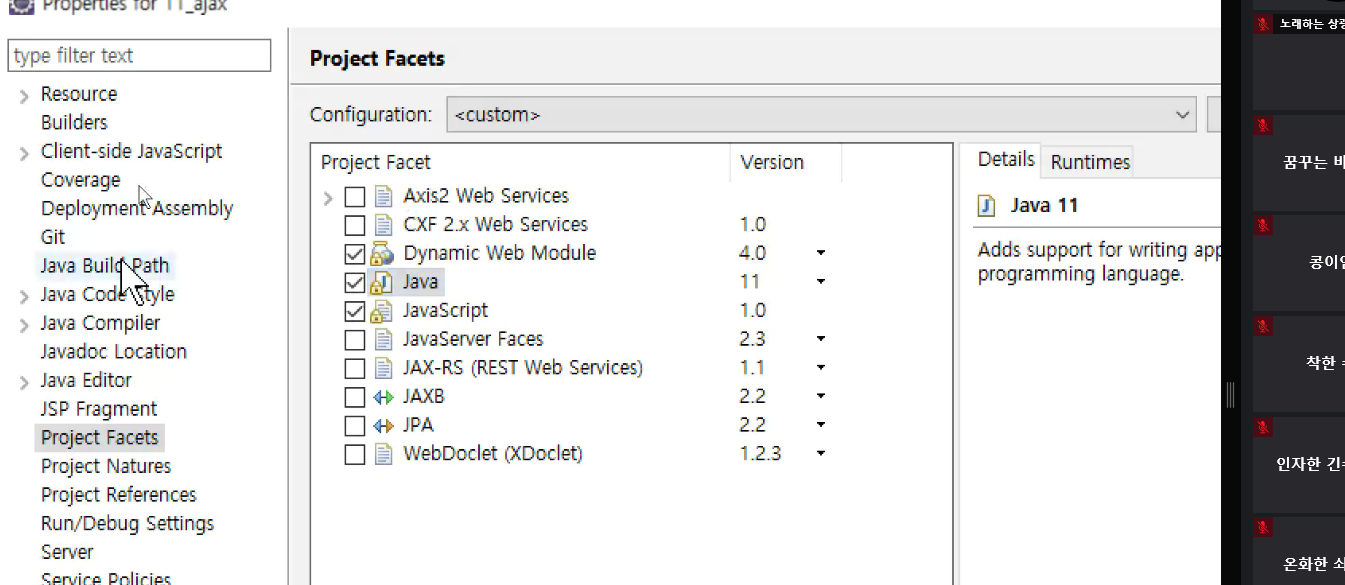
Task: Open JAX-RS version 1.1 dropdown
Action: (821, 368)
